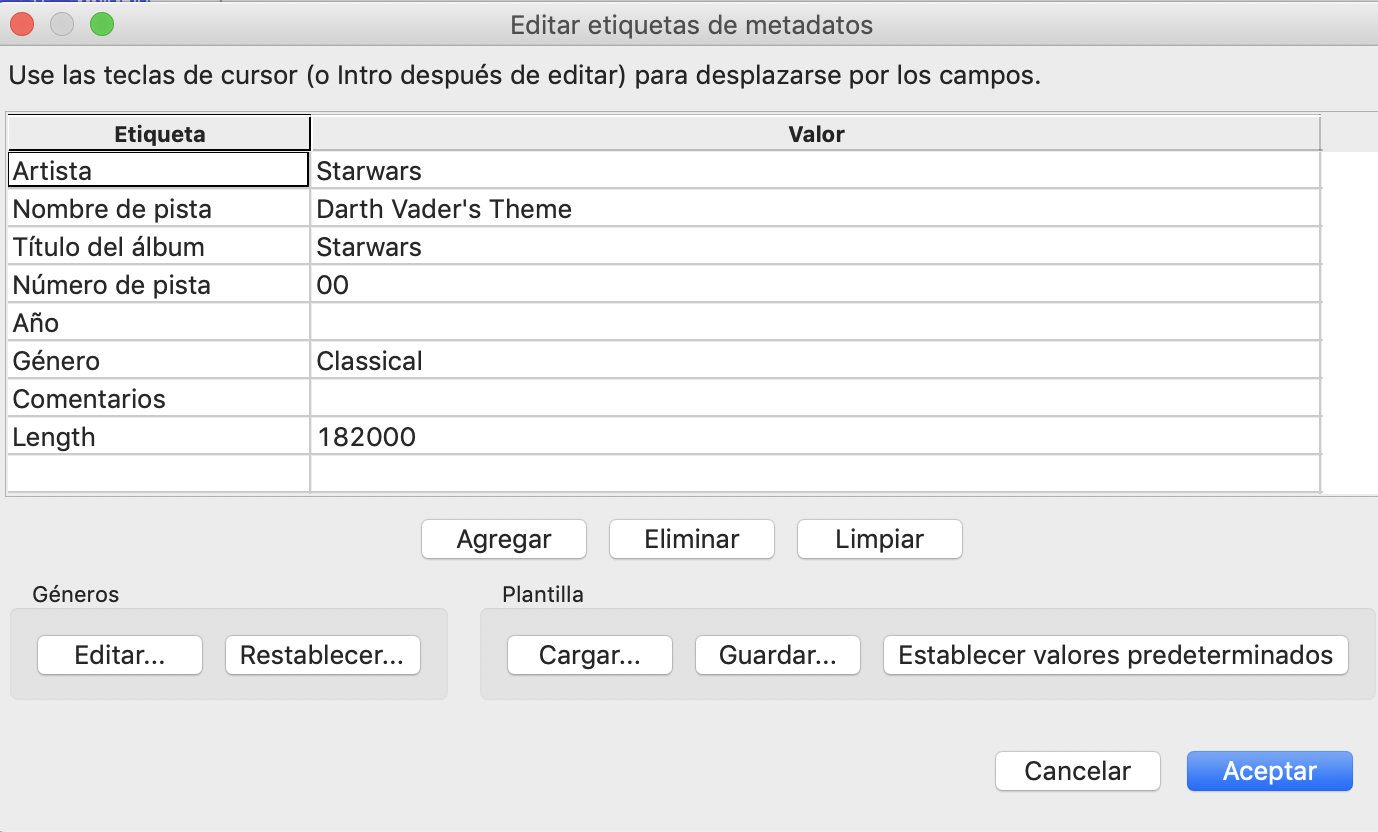Click the 'Etiqueta' column header
The image size is (1378, 832).
click(x=159, y=134)
